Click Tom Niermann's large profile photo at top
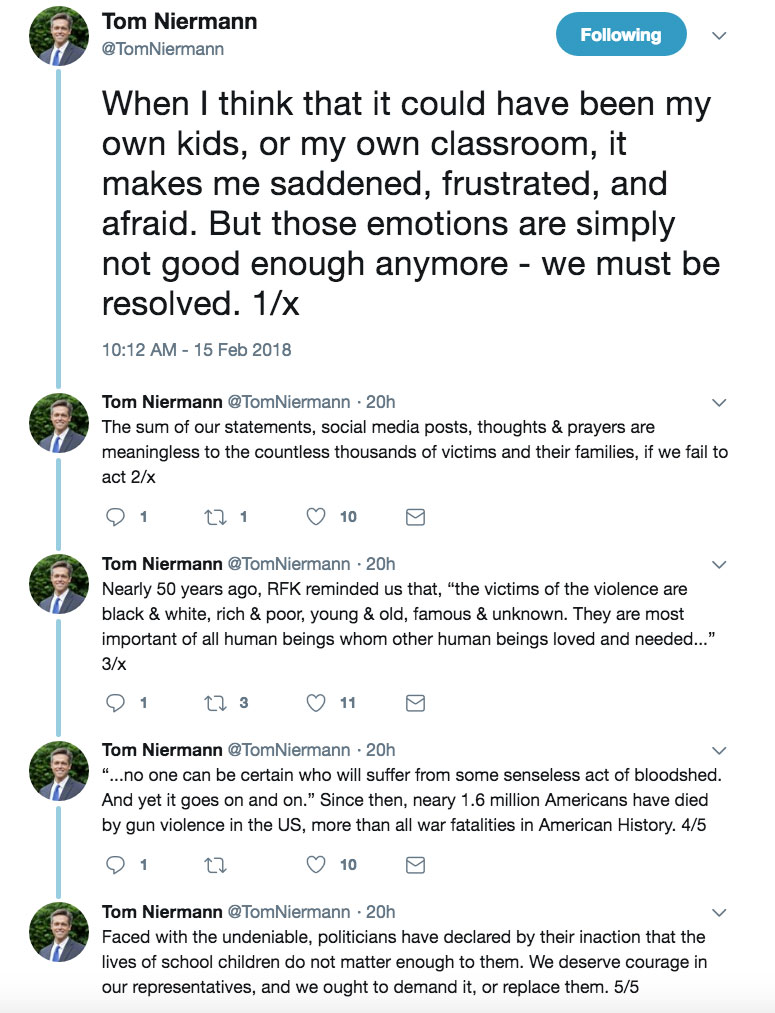 coord(59,36)
